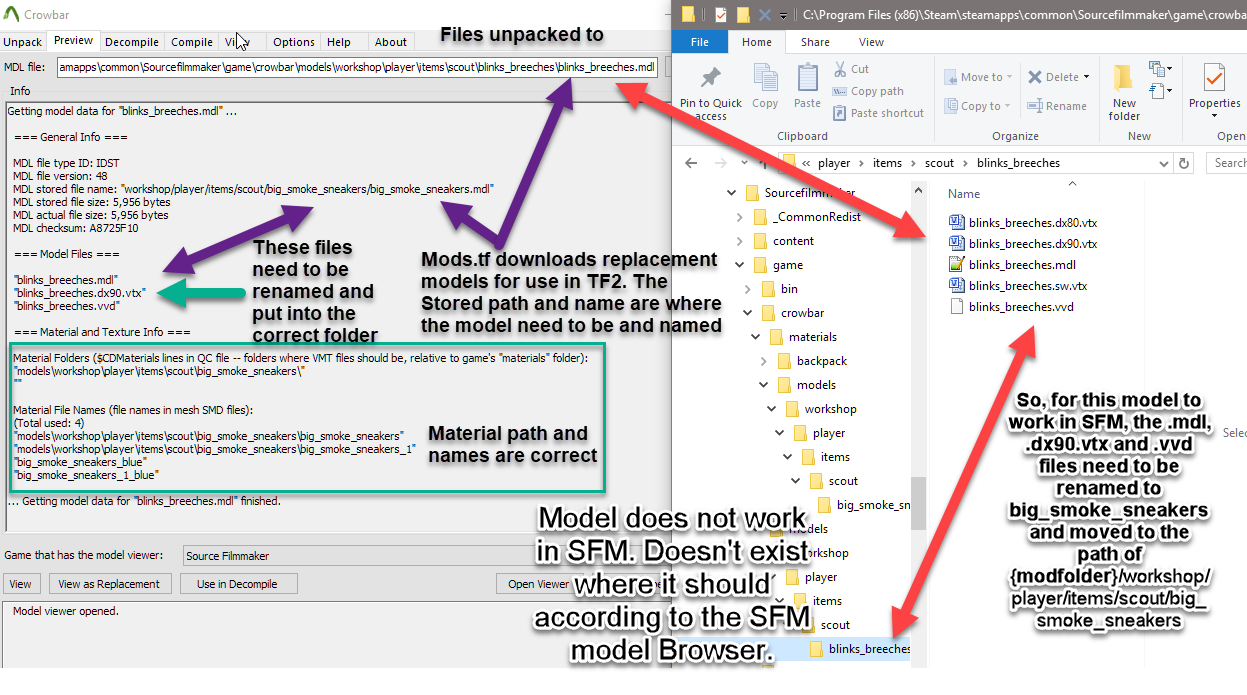Click Rename in Organize group
The image size is (1247, 695).
(x=1057, y=106)
